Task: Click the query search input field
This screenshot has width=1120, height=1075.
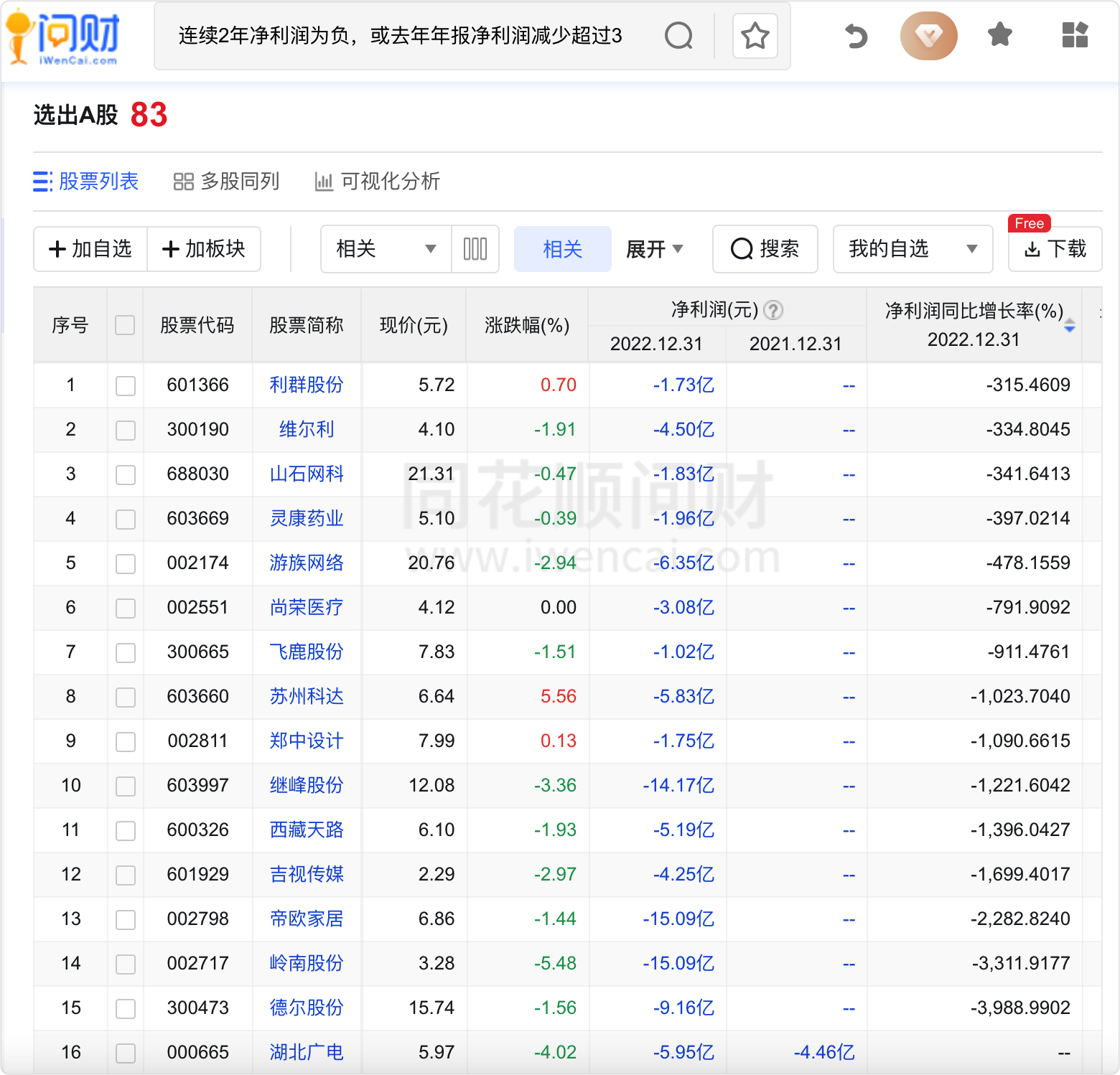Action: click(x=401, y=36)
